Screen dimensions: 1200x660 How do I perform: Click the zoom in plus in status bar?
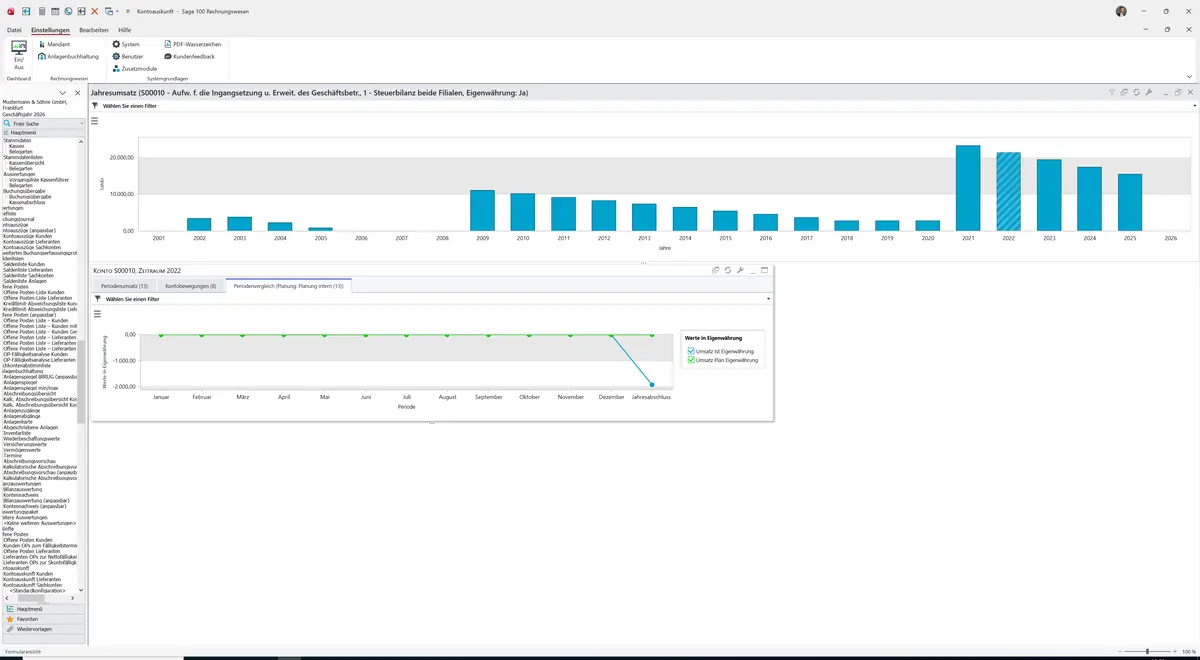[1174, 651]
